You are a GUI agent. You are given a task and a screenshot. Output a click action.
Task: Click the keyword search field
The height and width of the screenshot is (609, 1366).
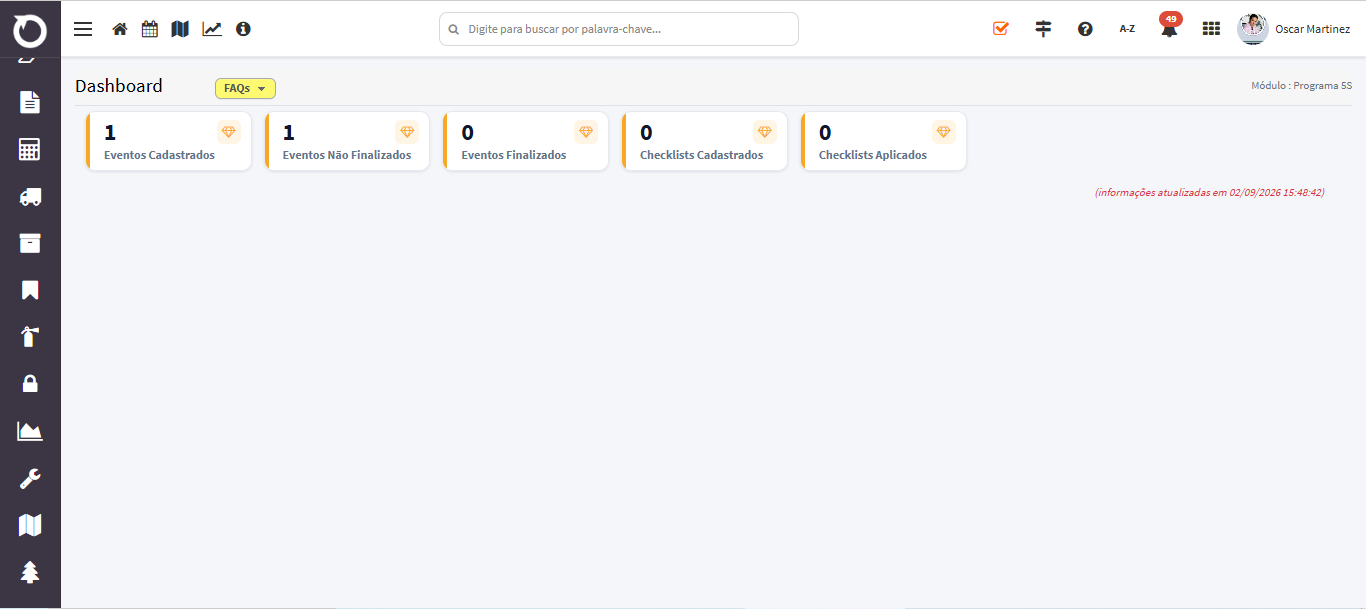[x=619, y=29]
